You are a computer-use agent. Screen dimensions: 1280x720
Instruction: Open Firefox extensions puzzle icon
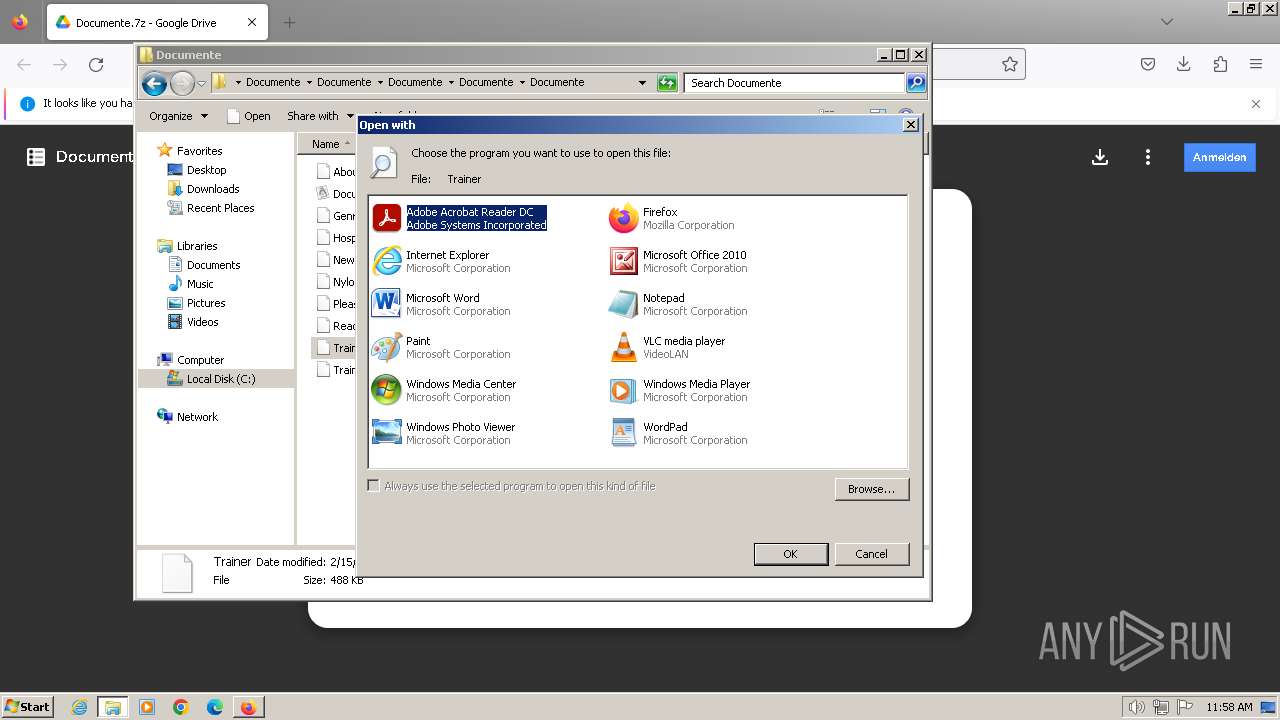[x=1220, y=65]
